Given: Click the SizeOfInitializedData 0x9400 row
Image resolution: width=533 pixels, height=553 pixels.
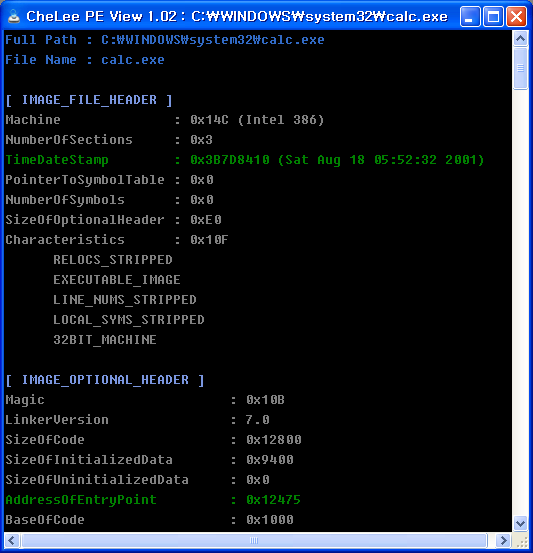Looking at the screenshot, I should (150, 460).
